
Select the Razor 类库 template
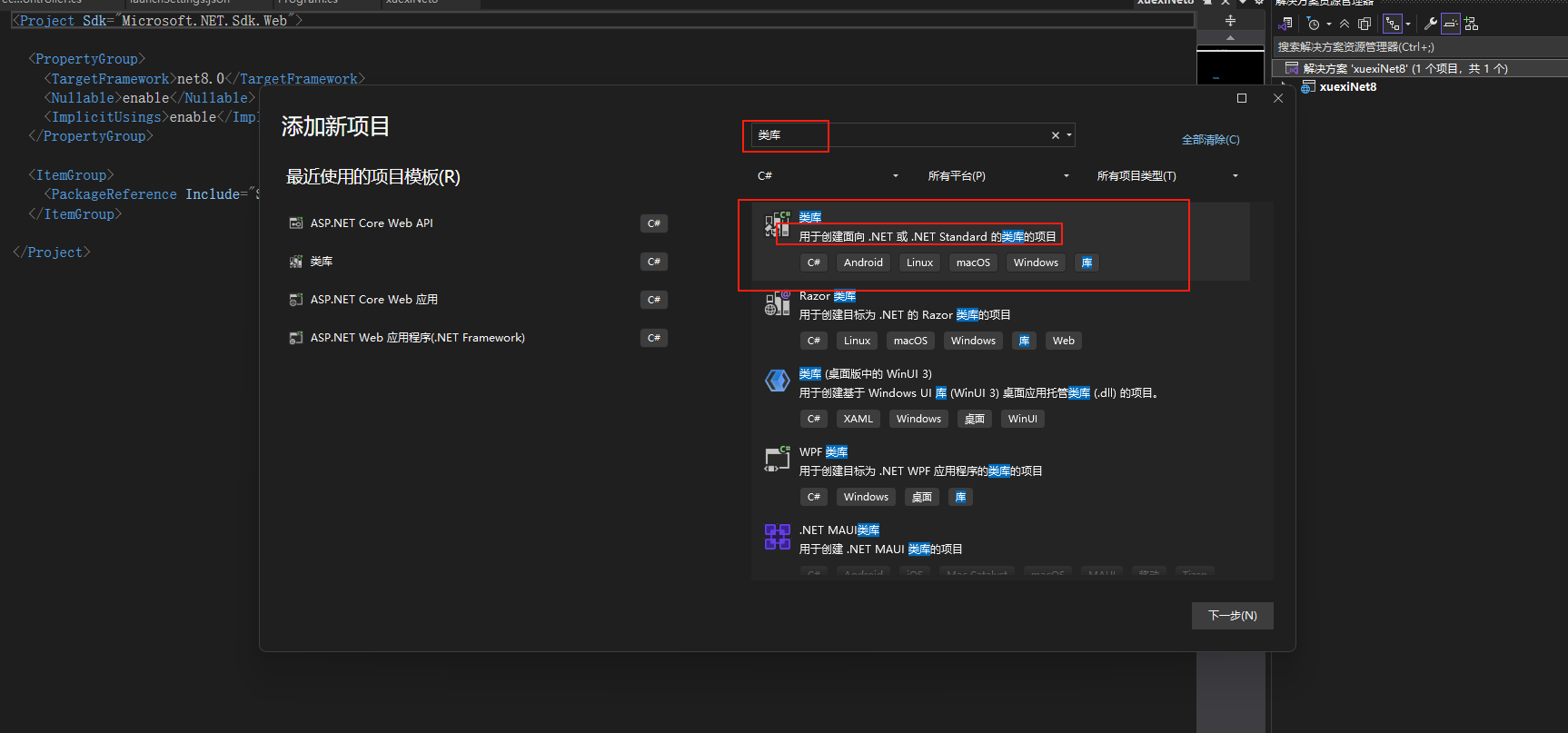(x=1000, y=320)
